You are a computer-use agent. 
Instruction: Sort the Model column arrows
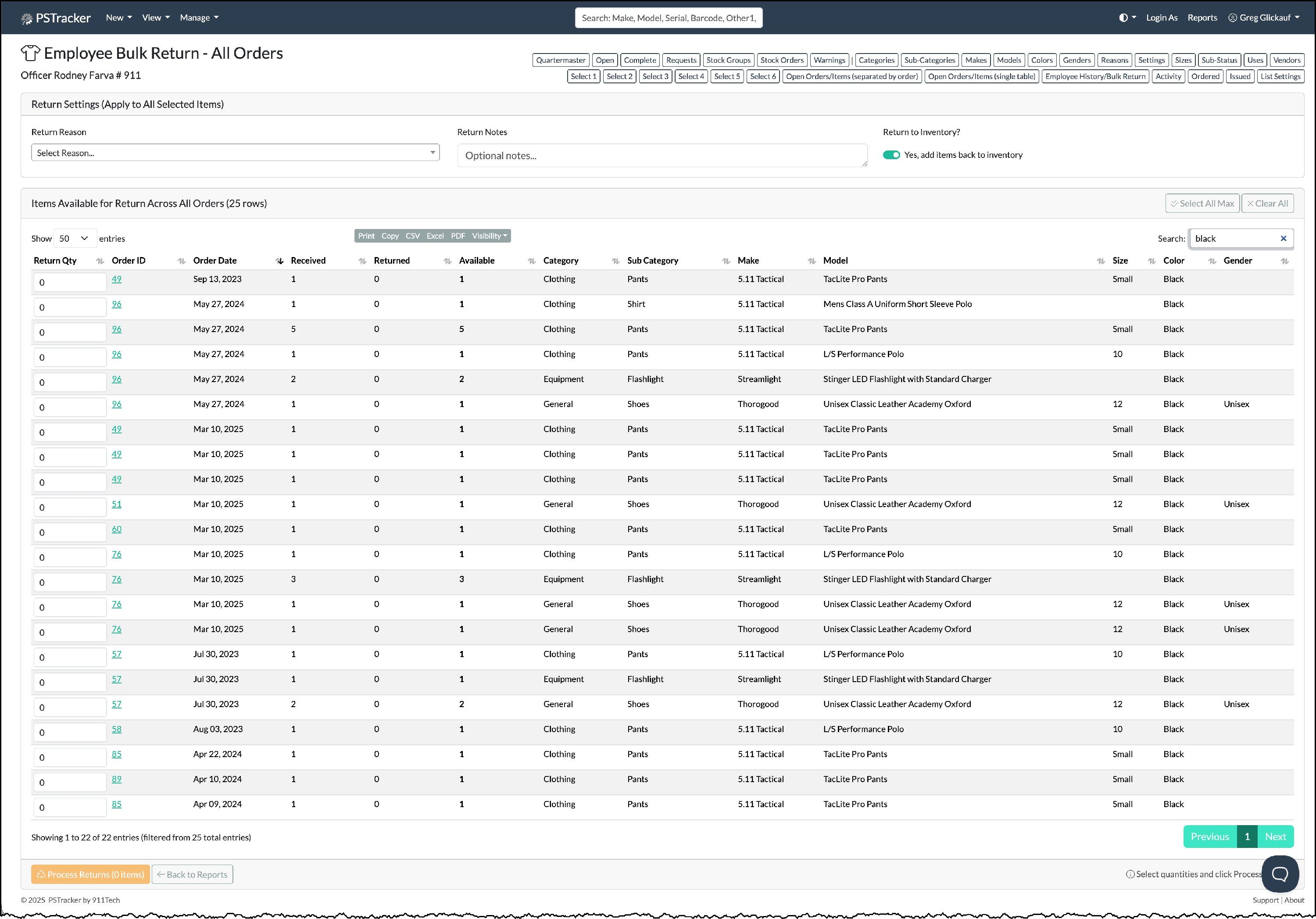point(1101,261)
